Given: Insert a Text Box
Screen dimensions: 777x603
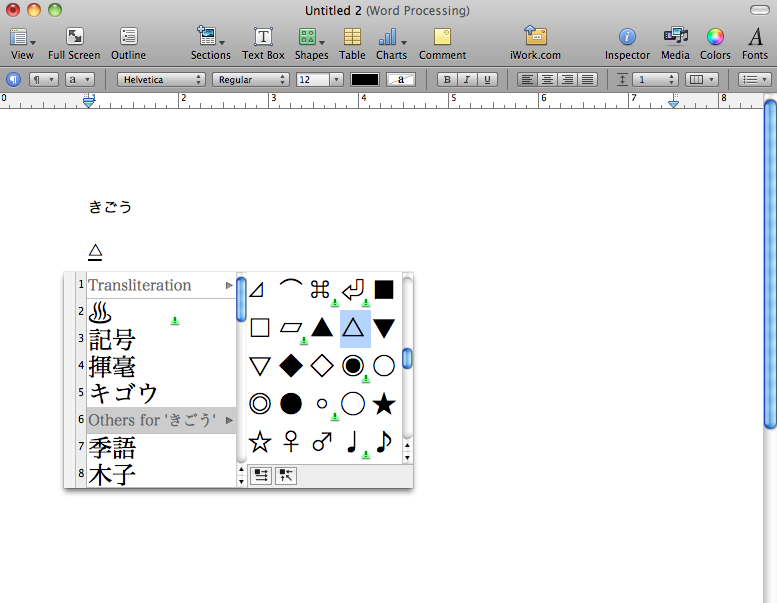Looking at the screenshot, I should [x=263, y=42].
